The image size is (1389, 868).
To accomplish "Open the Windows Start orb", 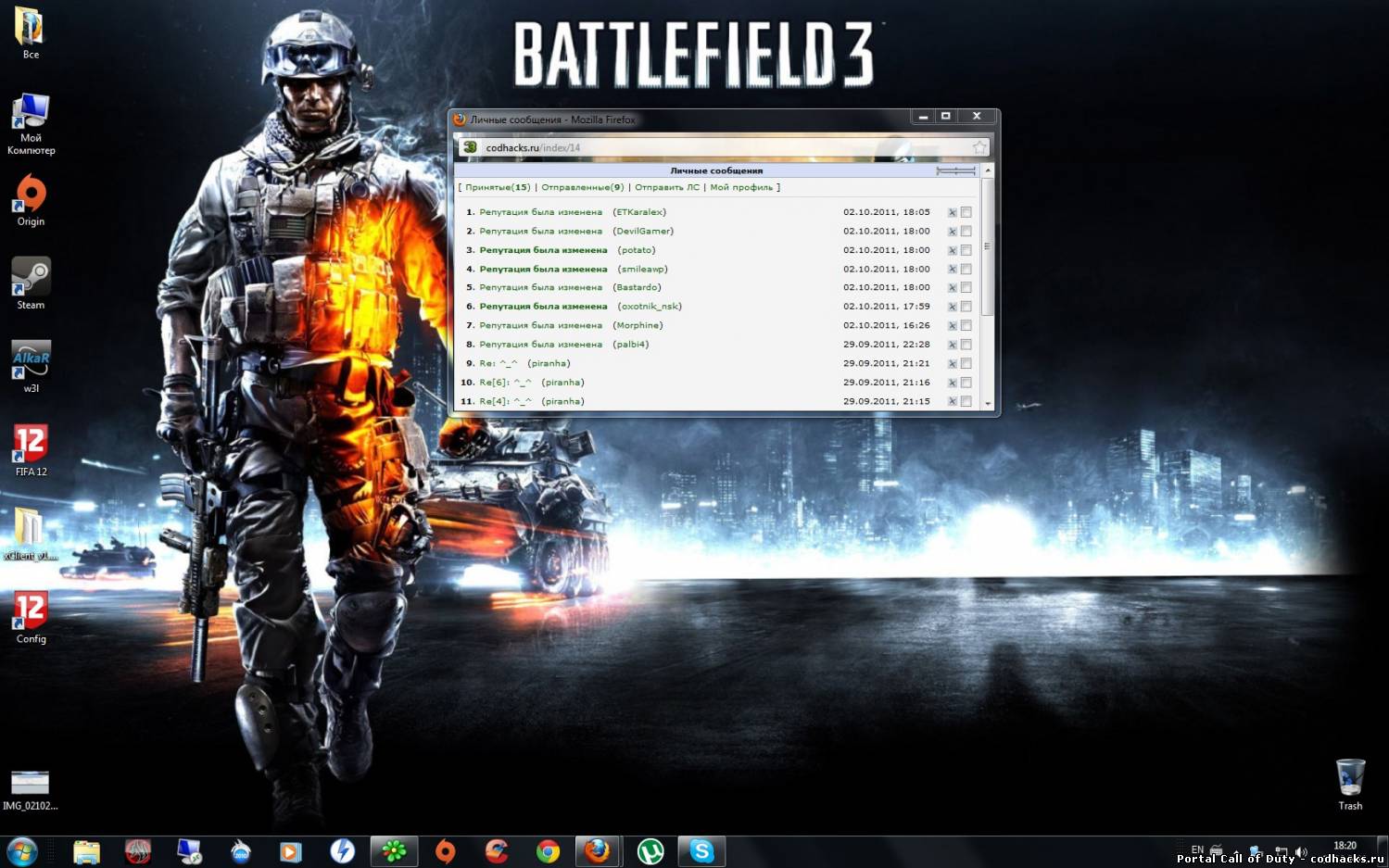I will click(22, 851).
